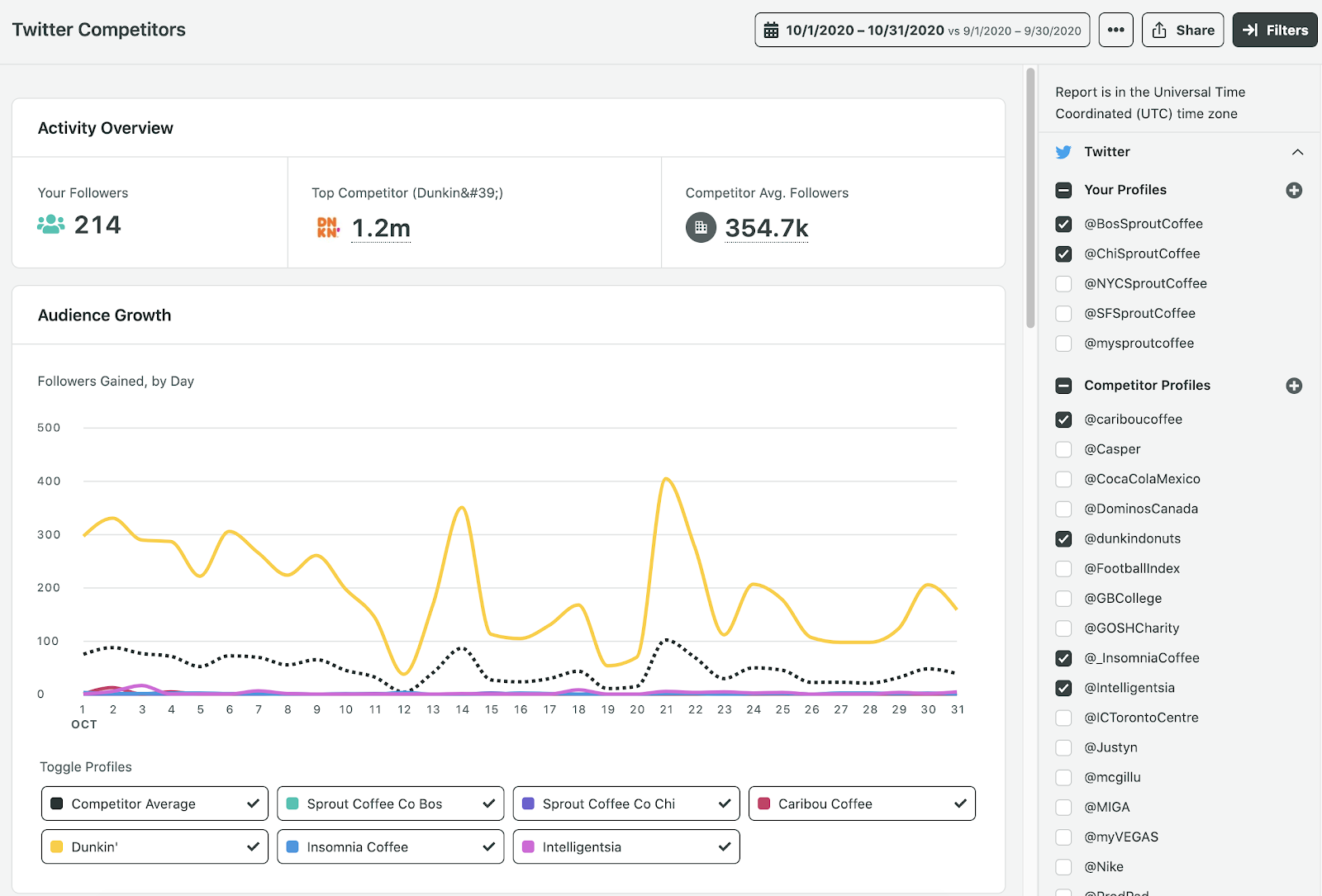Click the vertical scrollbar beside the report
Image resolution: width=1322 pixels, height=896 pixels.
pos(1030,198)
